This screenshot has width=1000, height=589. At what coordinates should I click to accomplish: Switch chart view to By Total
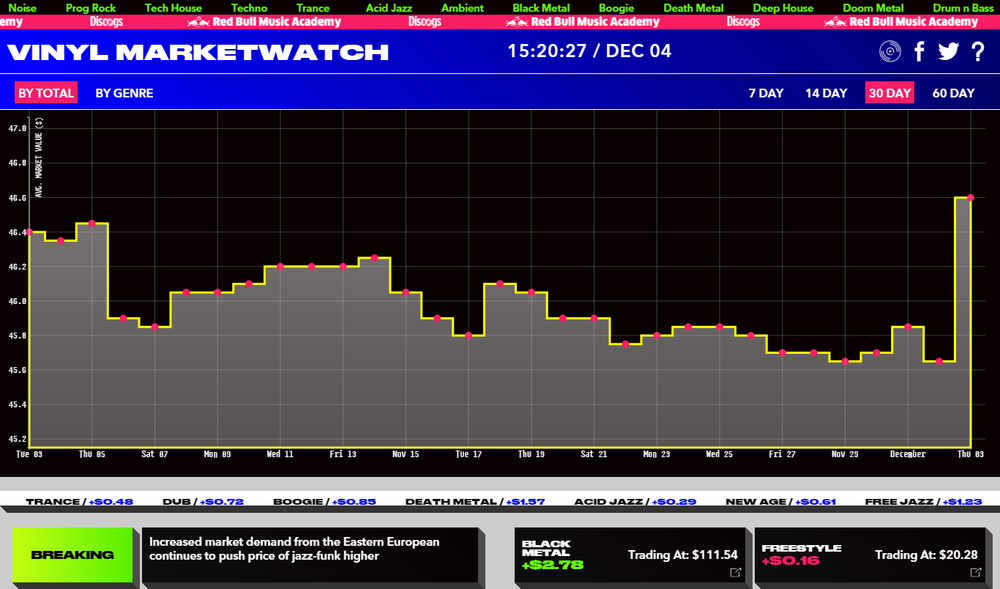point(45,93)
